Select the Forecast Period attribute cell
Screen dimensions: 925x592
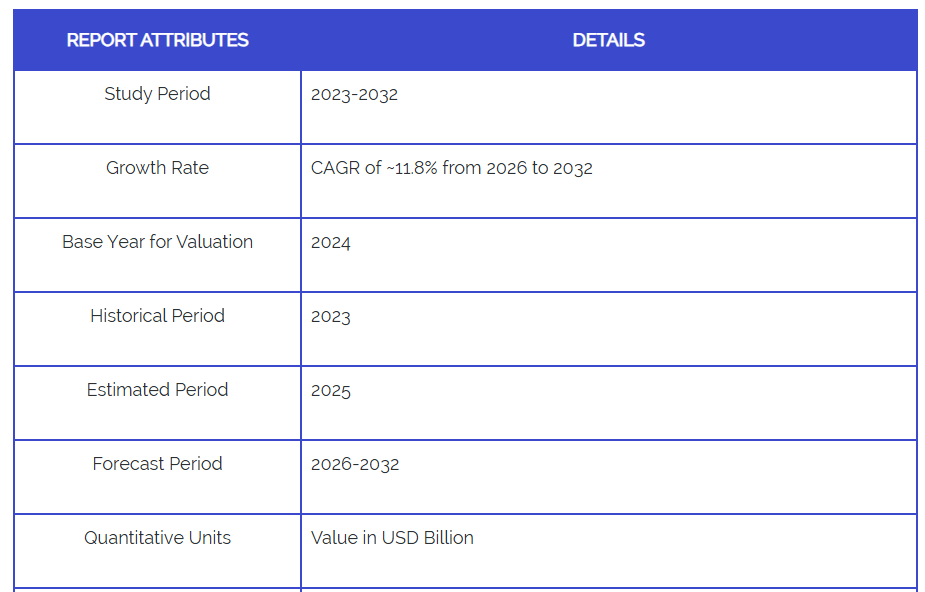[157, 464]
